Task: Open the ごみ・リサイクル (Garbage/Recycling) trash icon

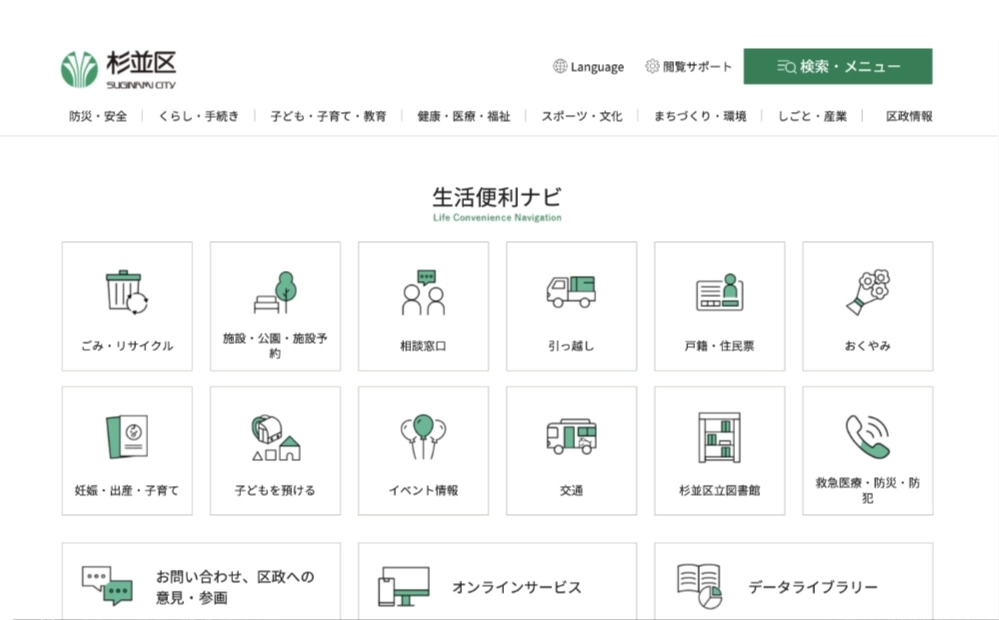Action: (127, 292)
